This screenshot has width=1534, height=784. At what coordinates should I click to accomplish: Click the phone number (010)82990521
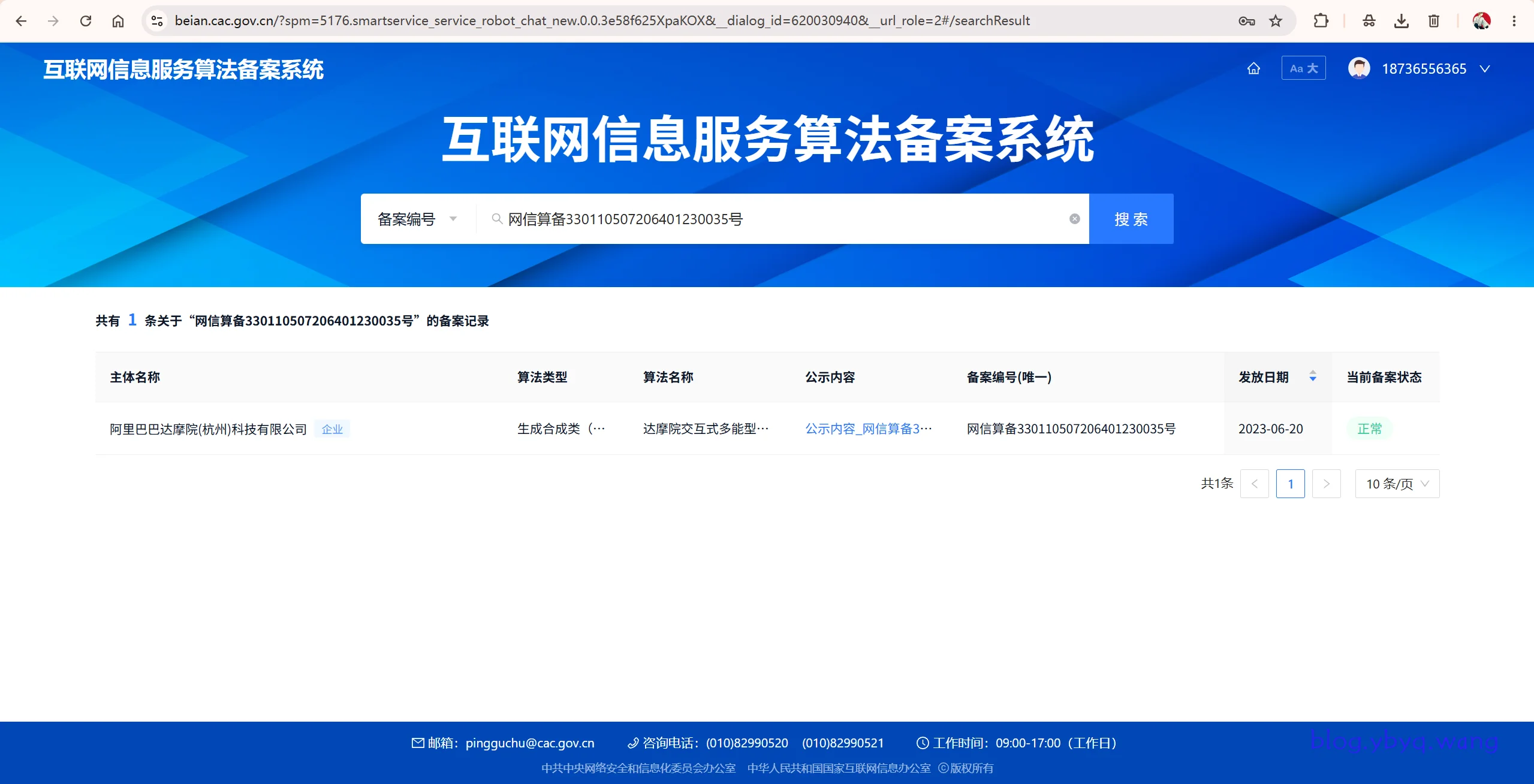click(x=843, y=743)
